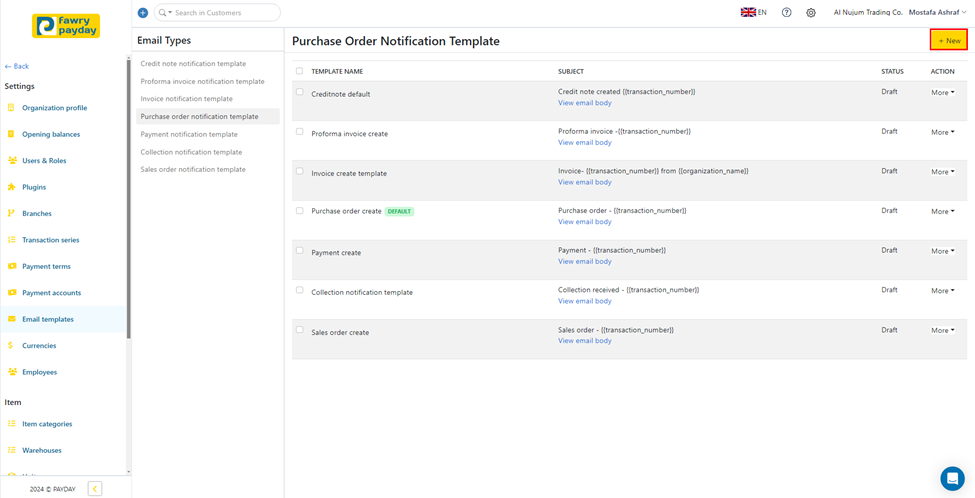Click the Plugins puzzle icon

[12, 187]
